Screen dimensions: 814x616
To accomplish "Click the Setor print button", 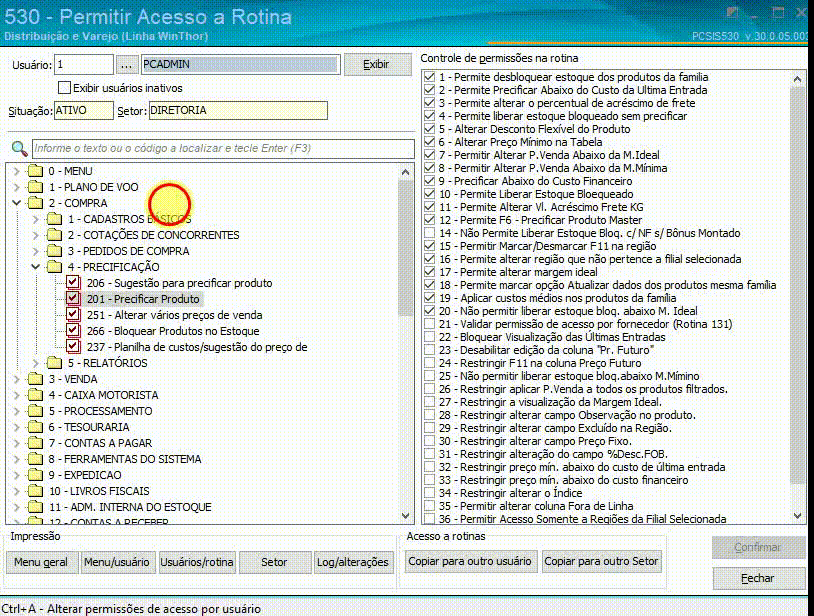I will coord(274,562).
